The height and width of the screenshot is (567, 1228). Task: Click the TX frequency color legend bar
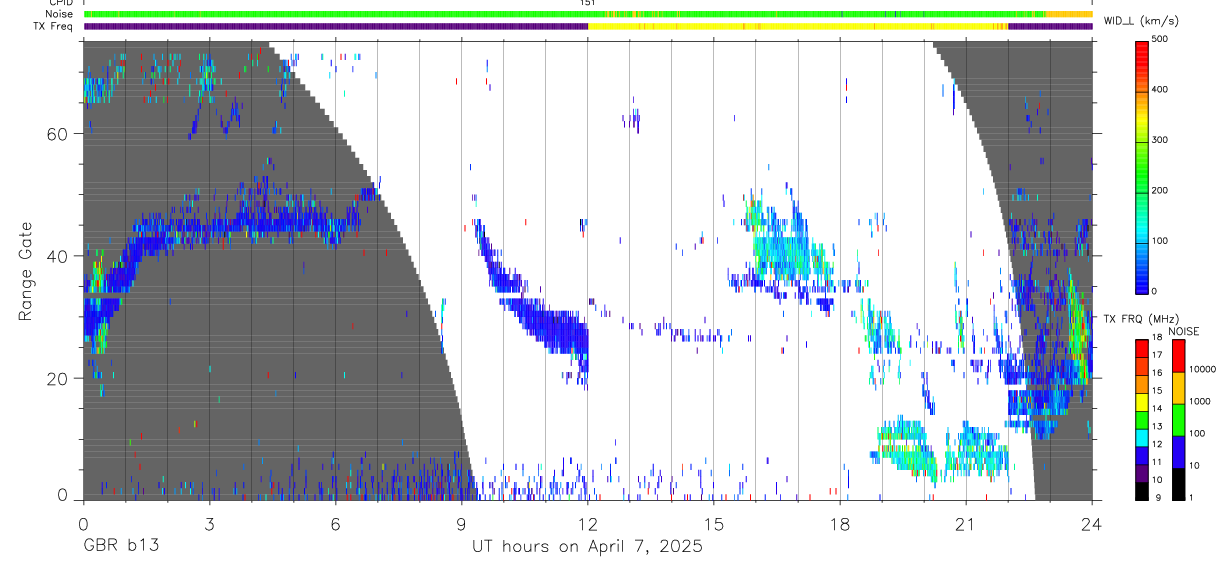click(1141, 419)
